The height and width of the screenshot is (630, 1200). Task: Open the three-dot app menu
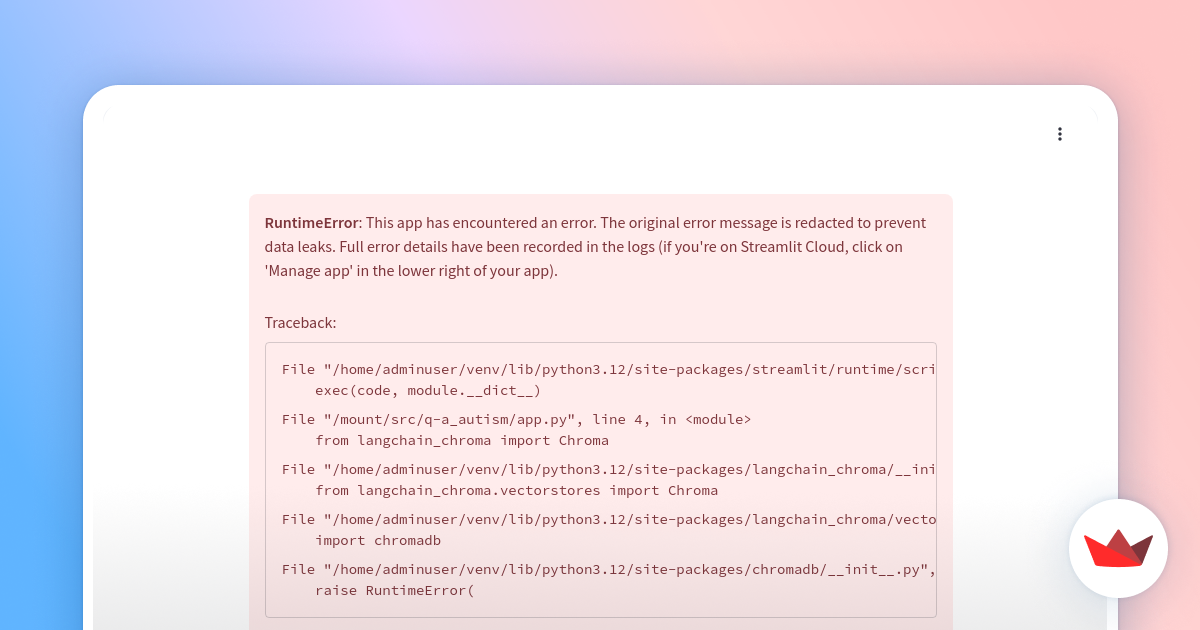[1059, 134]
